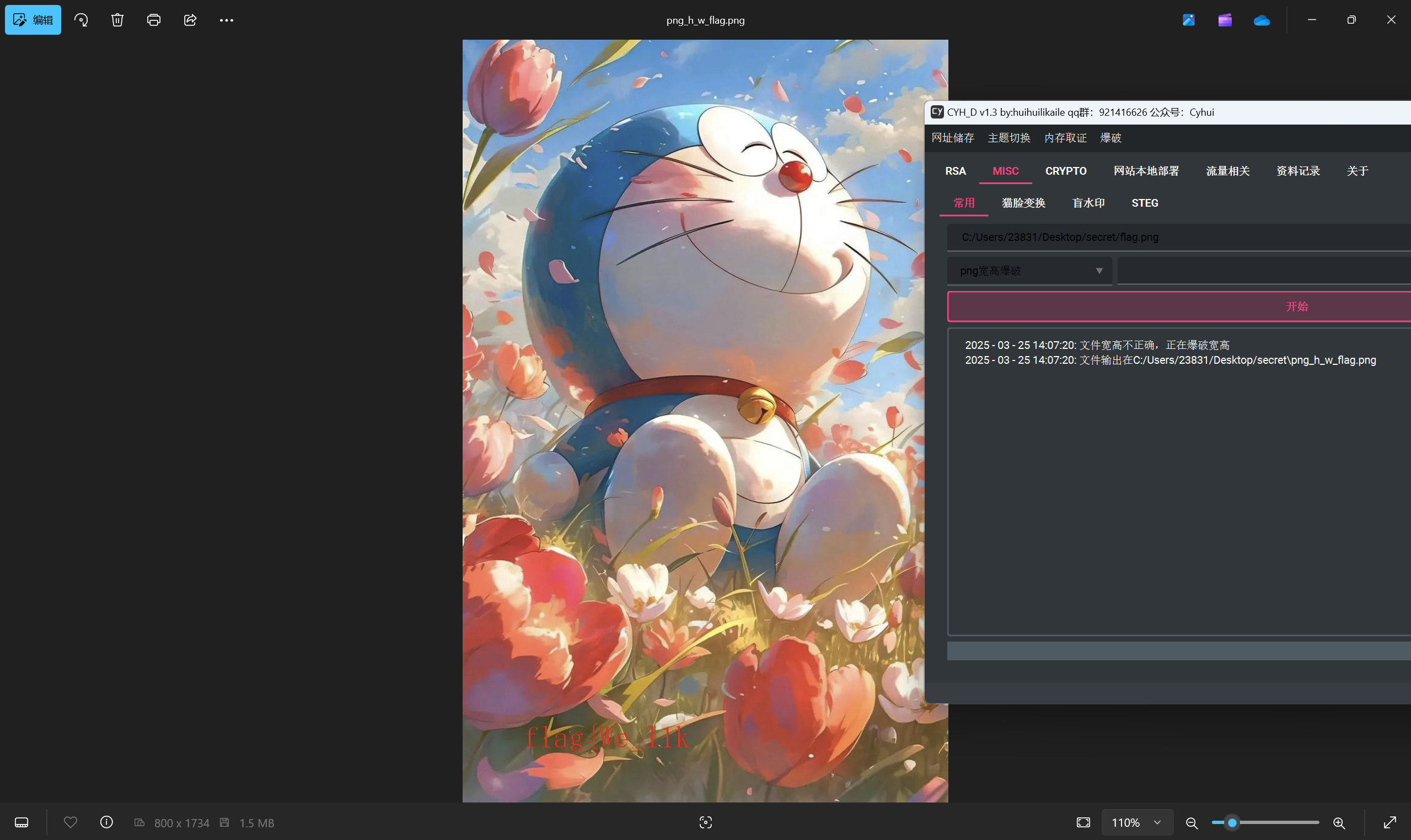The image size is (1411, 840).
Task: Expand the png宽高爆破 mode dropdown
Action: 1029,271
